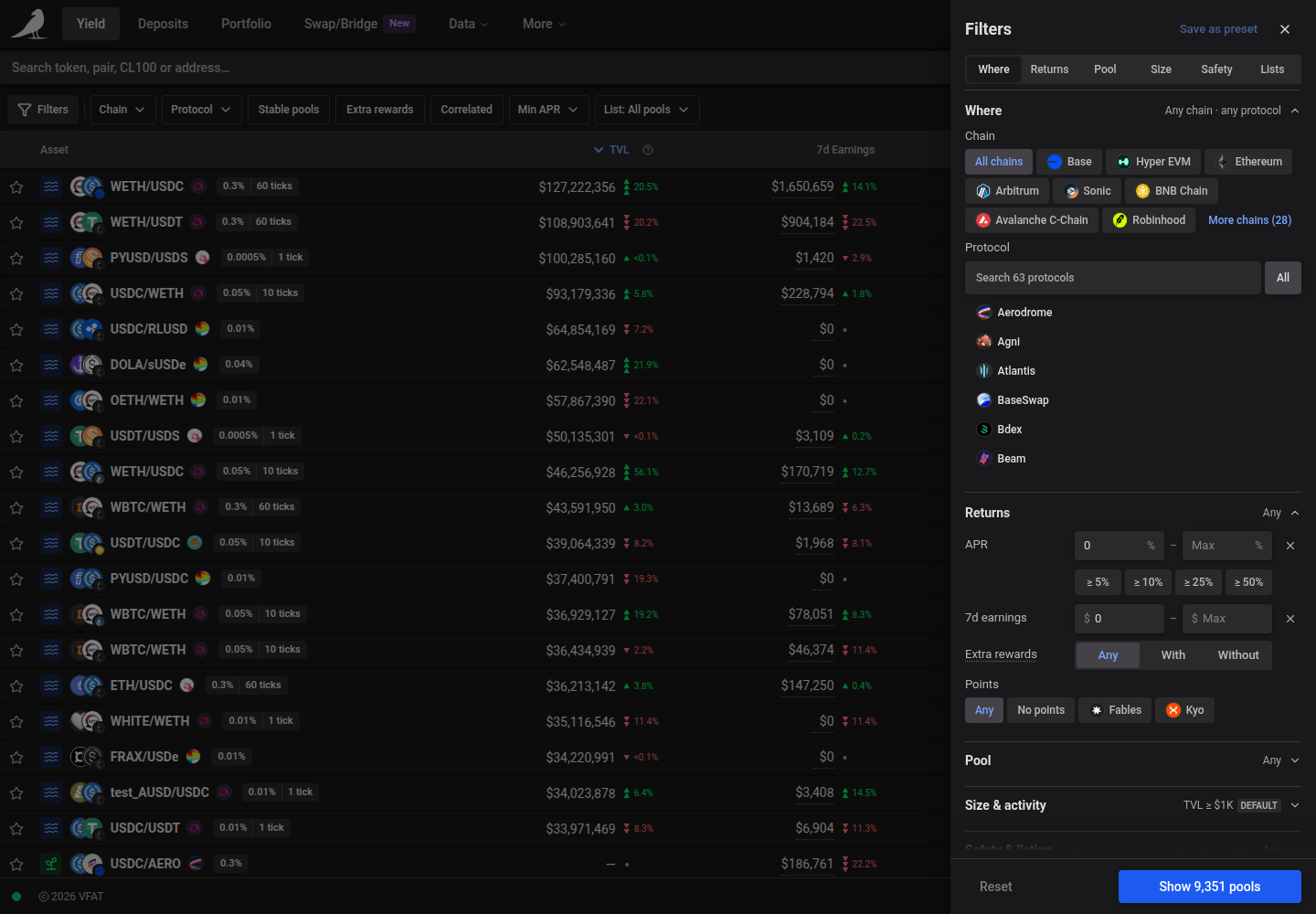The height and width of the screenshot is (914, 1316).
Task: Switch to the Deposits tab
Action: tap(163, 24)
